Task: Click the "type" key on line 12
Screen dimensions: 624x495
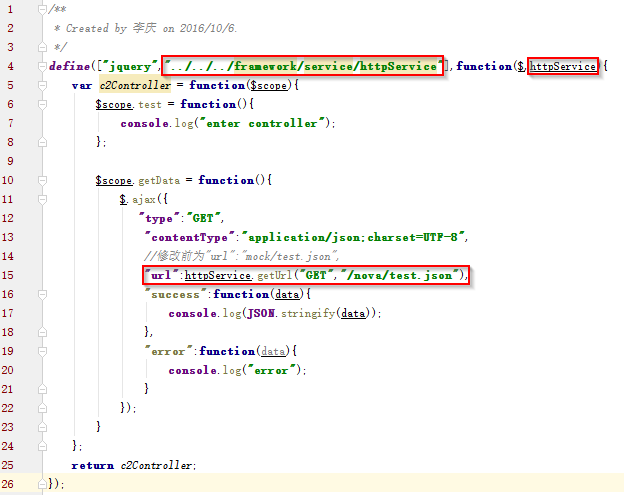Action: click(159, 218)
